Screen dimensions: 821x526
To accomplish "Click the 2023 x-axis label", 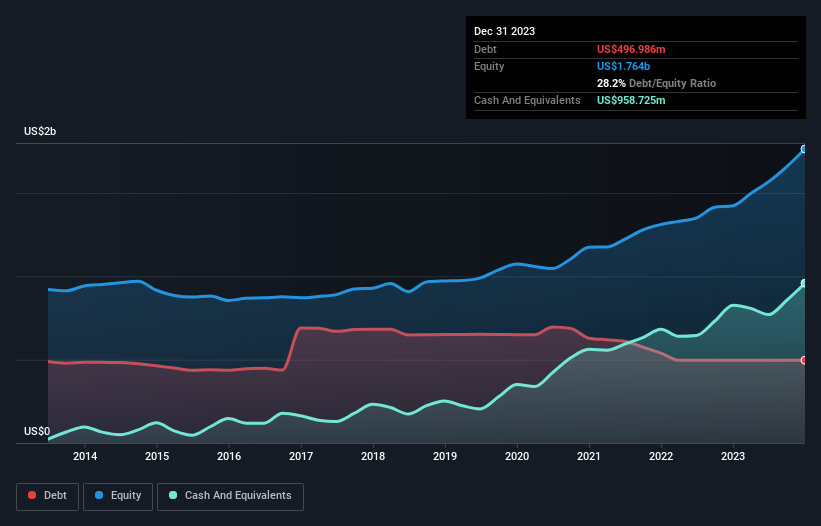I will [733, 456].
